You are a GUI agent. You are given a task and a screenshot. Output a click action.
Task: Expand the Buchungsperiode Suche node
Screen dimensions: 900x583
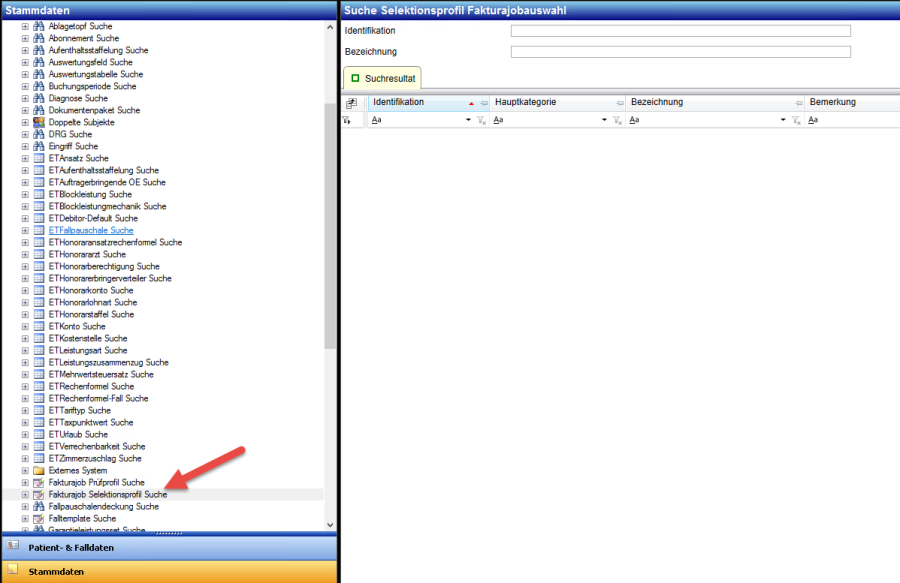click(25, 87)
